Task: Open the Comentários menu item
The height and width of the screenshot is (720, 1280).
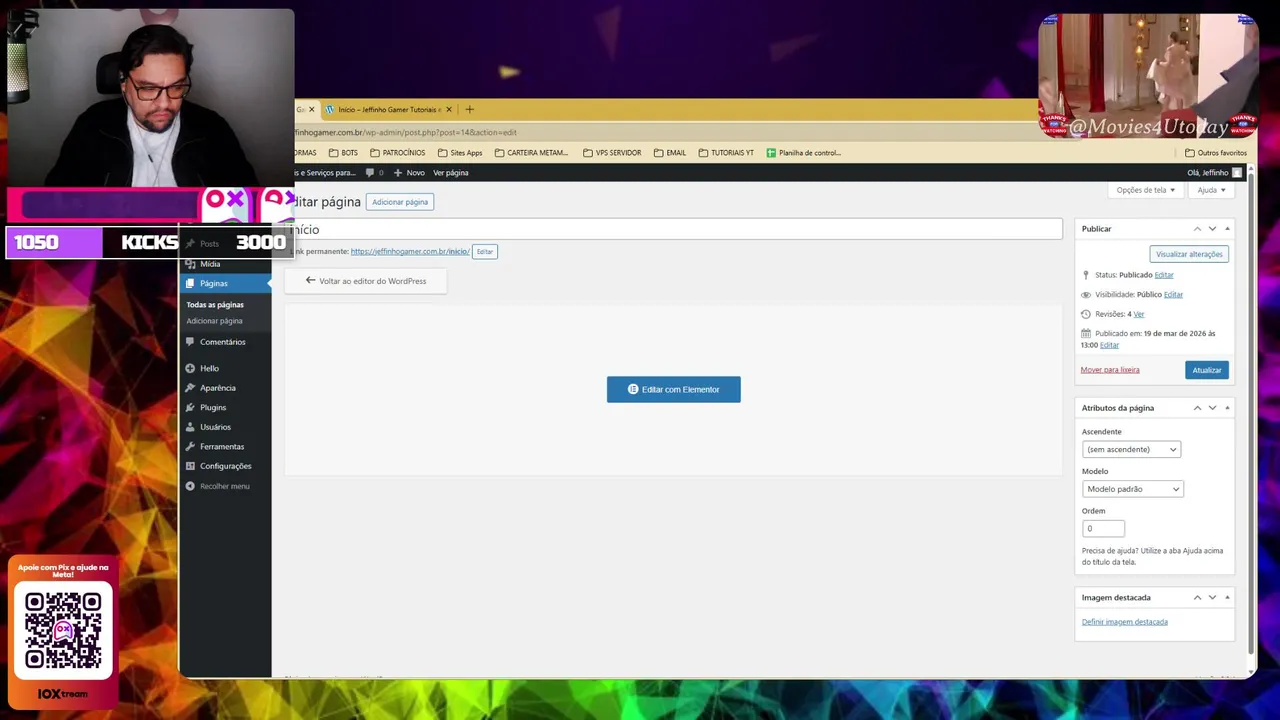Action: point(225,342)
